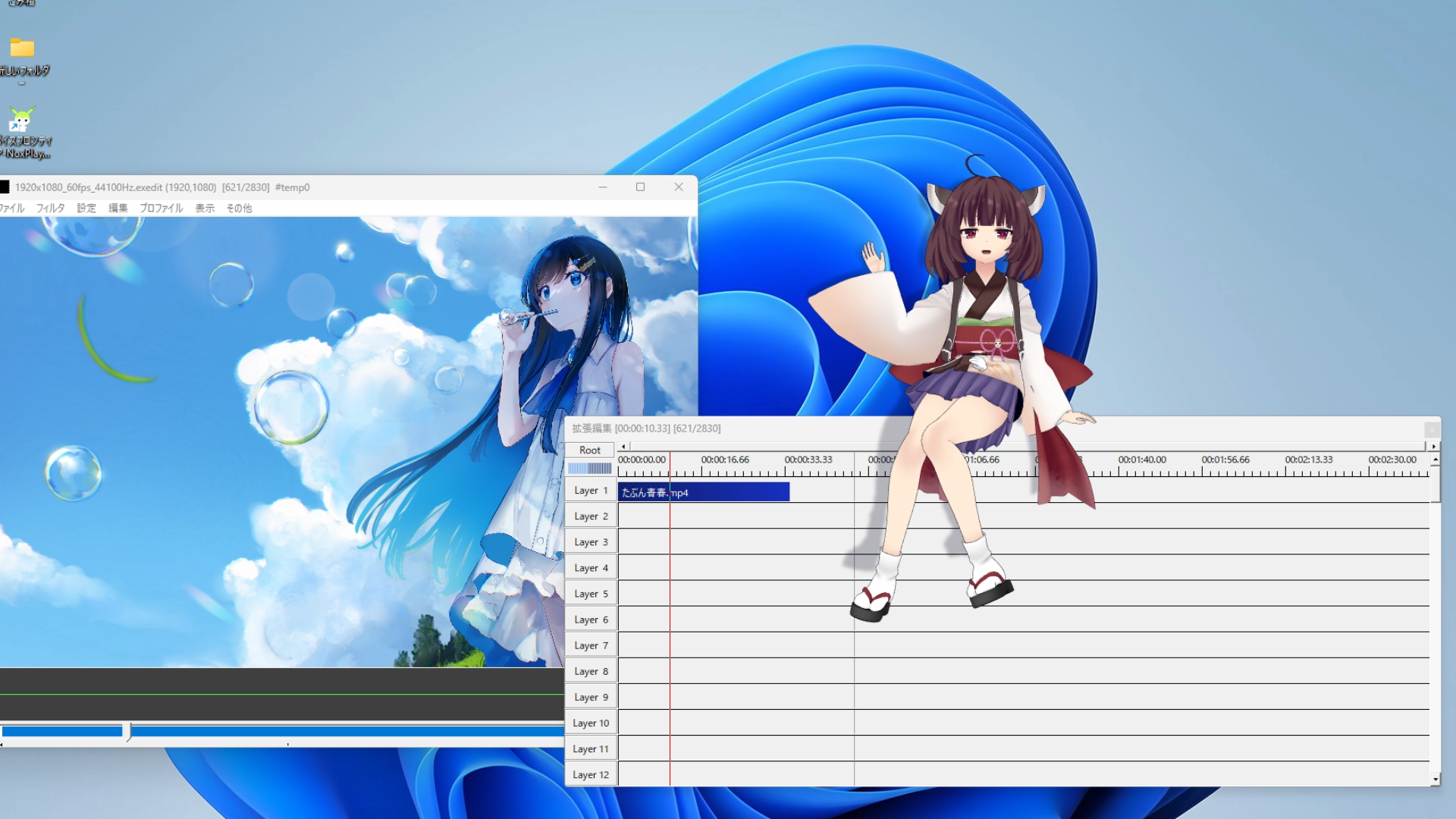The width and height of the screenshot is (1456, 819).
Task: Open the フィルタ menu
Action: [50, 208]
